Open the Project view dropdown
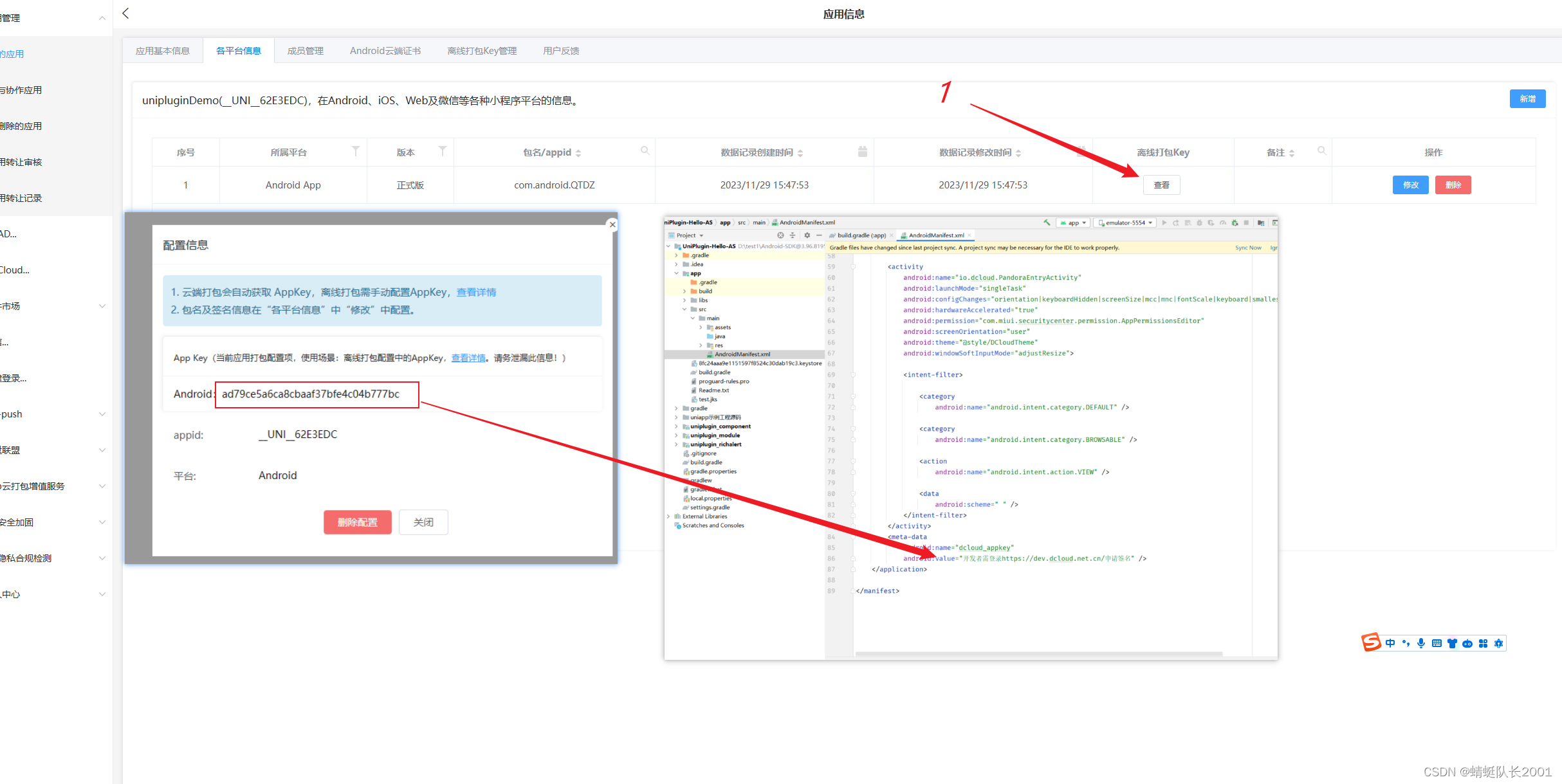 pos(686,235)
